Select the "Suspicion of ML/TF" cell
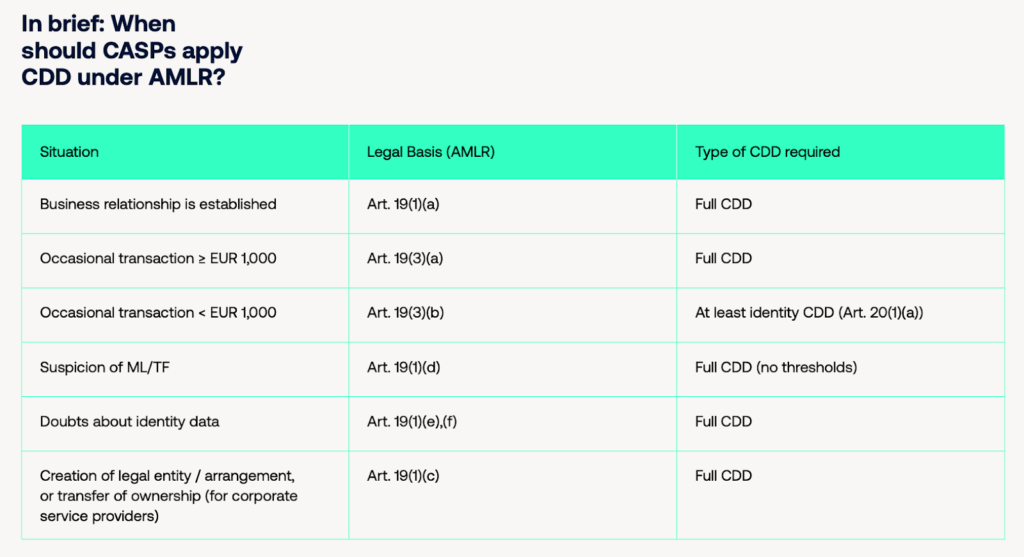Image resolution: width=1024 pixels, height=557 pixels. pyautogui.click(x=103, y=367)
